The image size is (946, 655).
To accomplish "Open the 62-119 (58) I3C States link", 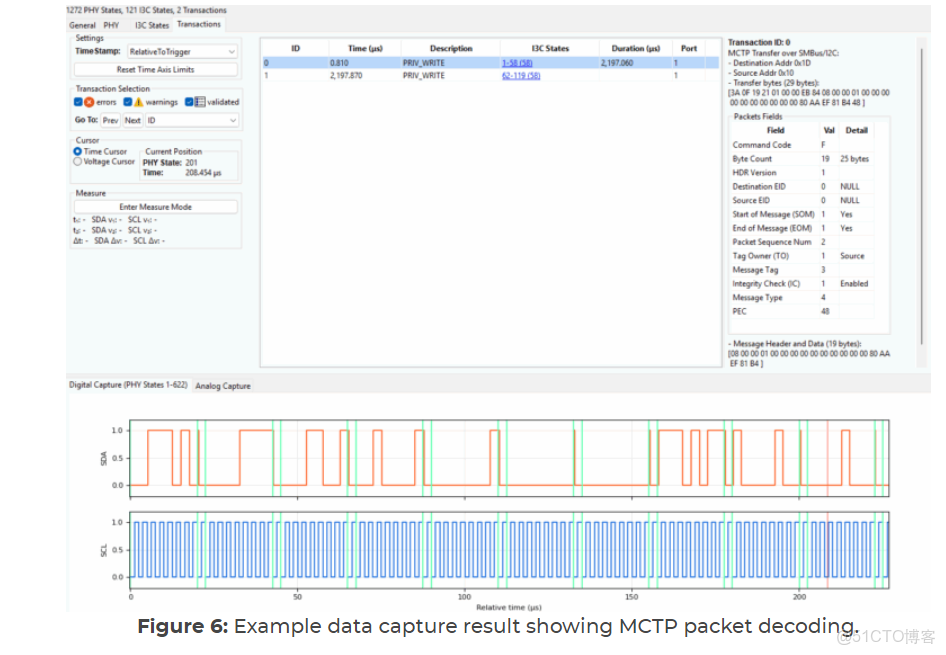I will click(x=520, y=75).
